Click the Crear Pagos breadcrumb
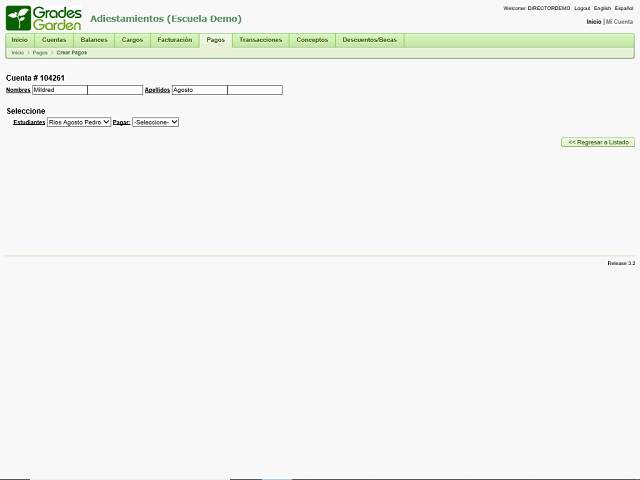The width and height of the screenshot is (640, 480). pyautogui.click(x=72, y=53)
